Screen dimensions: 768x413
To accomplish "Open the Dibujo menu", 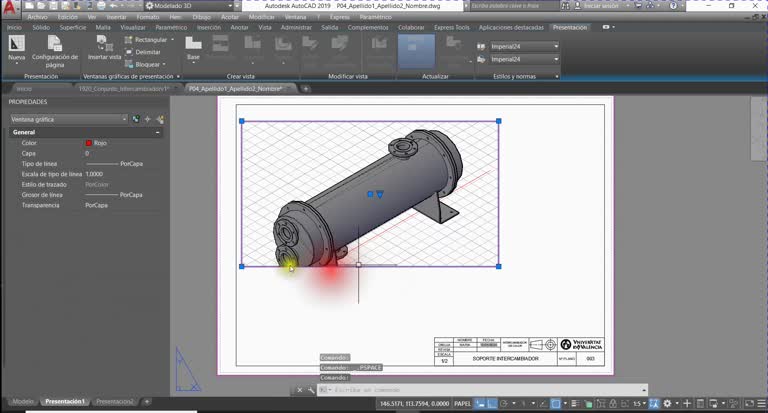I will 201,17.
